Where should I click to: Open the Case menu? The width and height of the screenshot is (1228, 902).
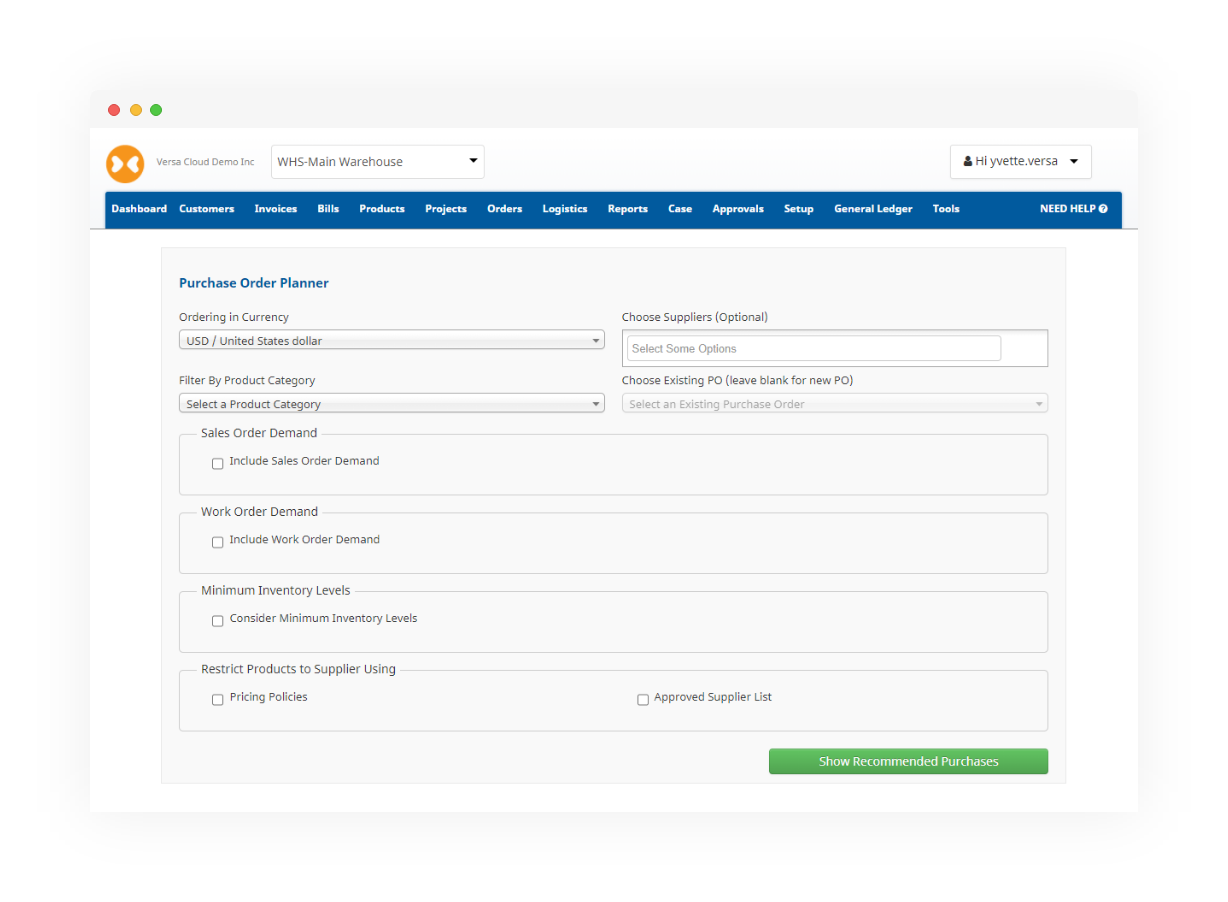(680, 209)
